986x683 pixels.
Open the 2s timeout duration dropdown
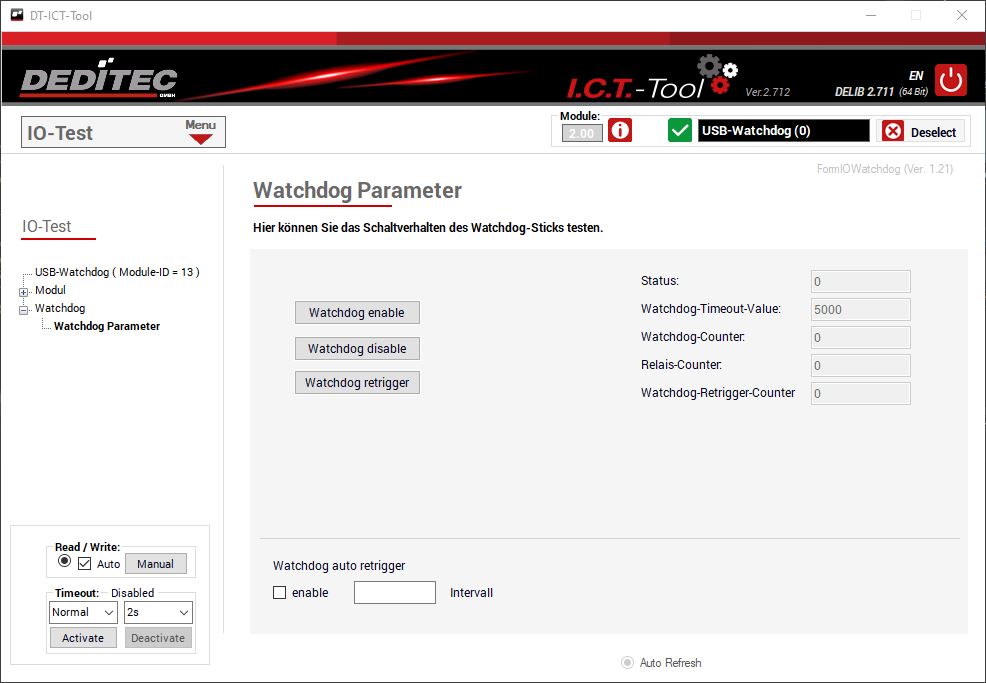(x=158, y=612)
